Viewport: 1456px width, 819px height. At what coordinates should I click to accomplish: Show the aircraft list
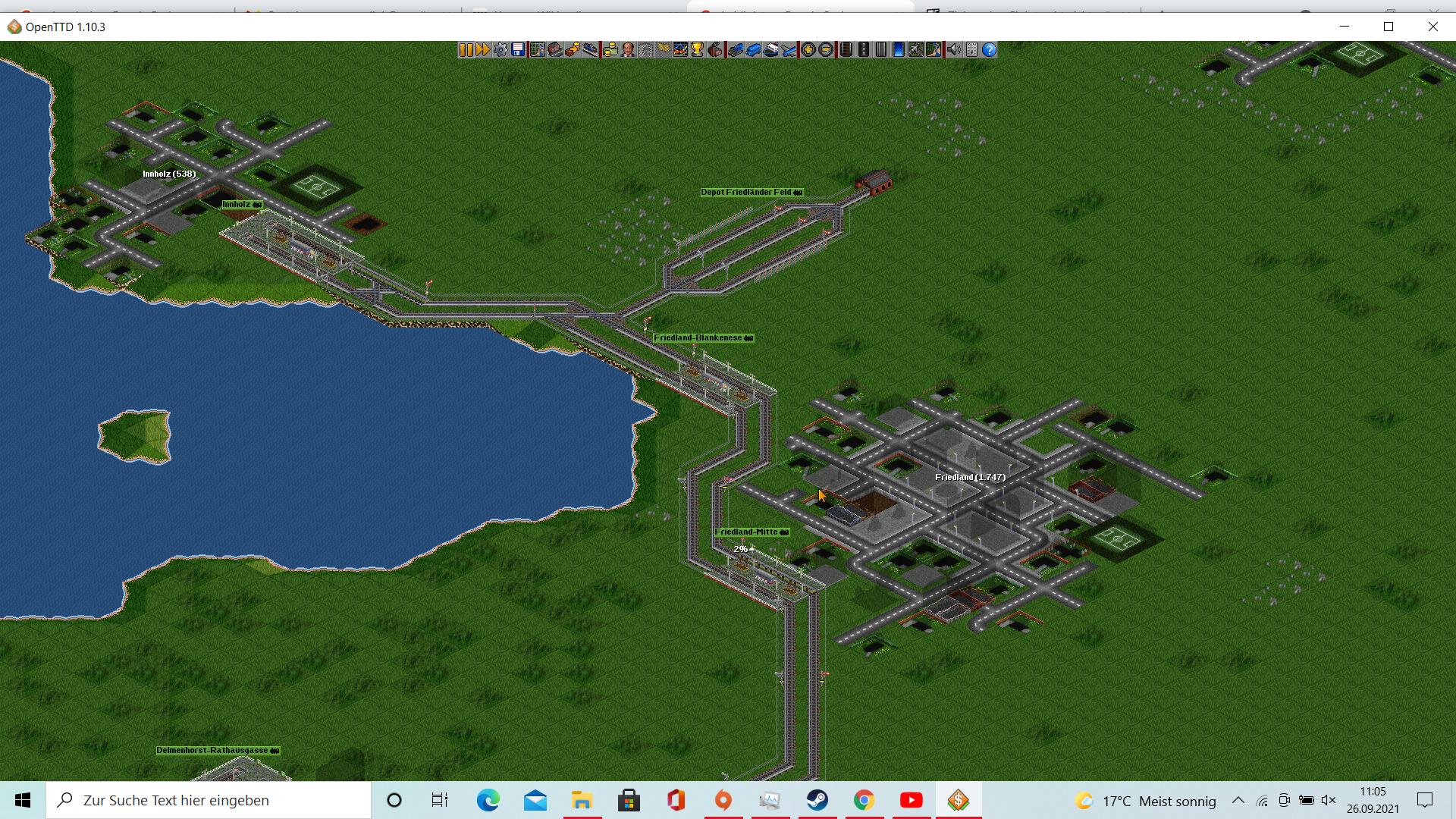pos(789,50)
